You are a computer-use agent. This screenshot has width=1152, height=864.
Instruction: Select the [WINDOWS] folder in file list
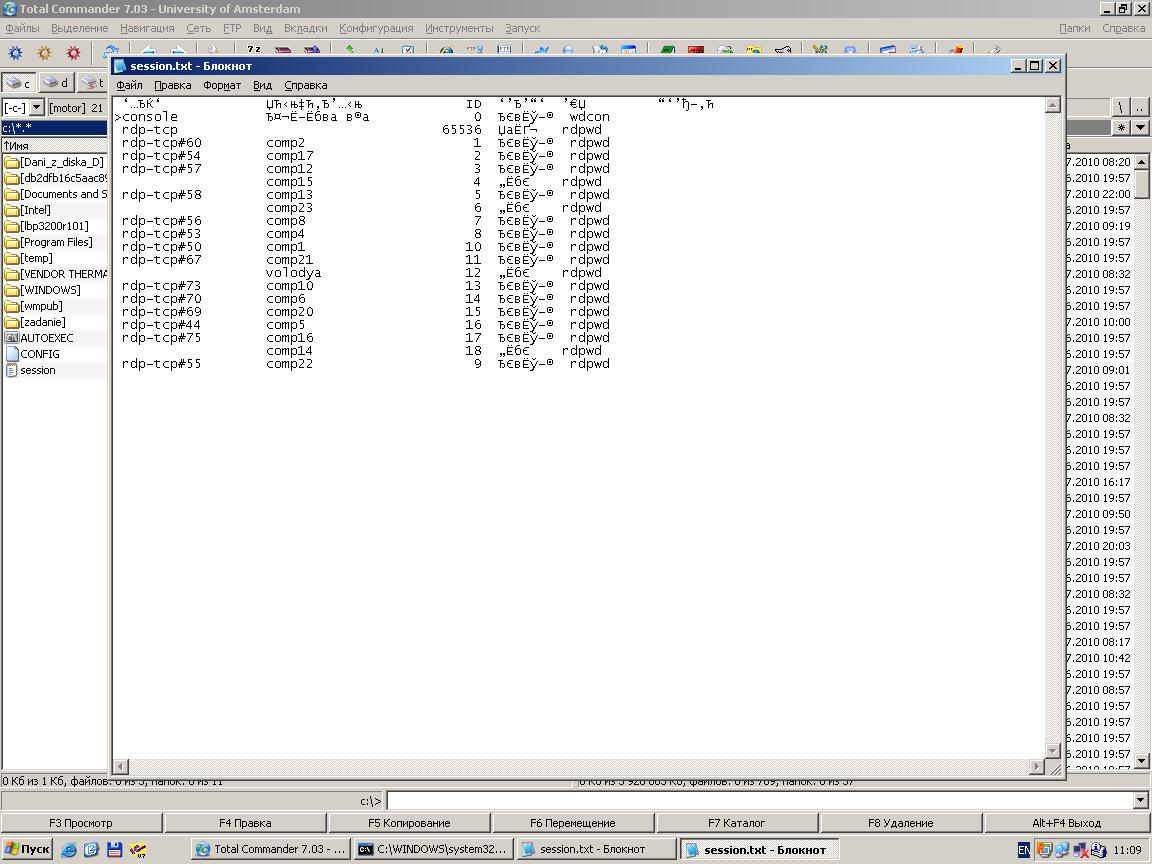pos(50,290)
